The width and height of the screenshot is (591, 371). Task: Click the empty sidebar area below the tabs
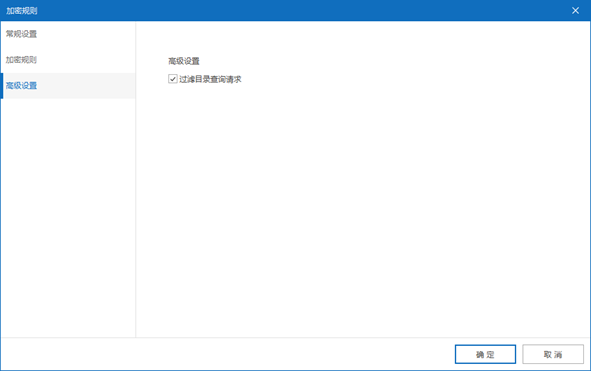click(68, 218)
